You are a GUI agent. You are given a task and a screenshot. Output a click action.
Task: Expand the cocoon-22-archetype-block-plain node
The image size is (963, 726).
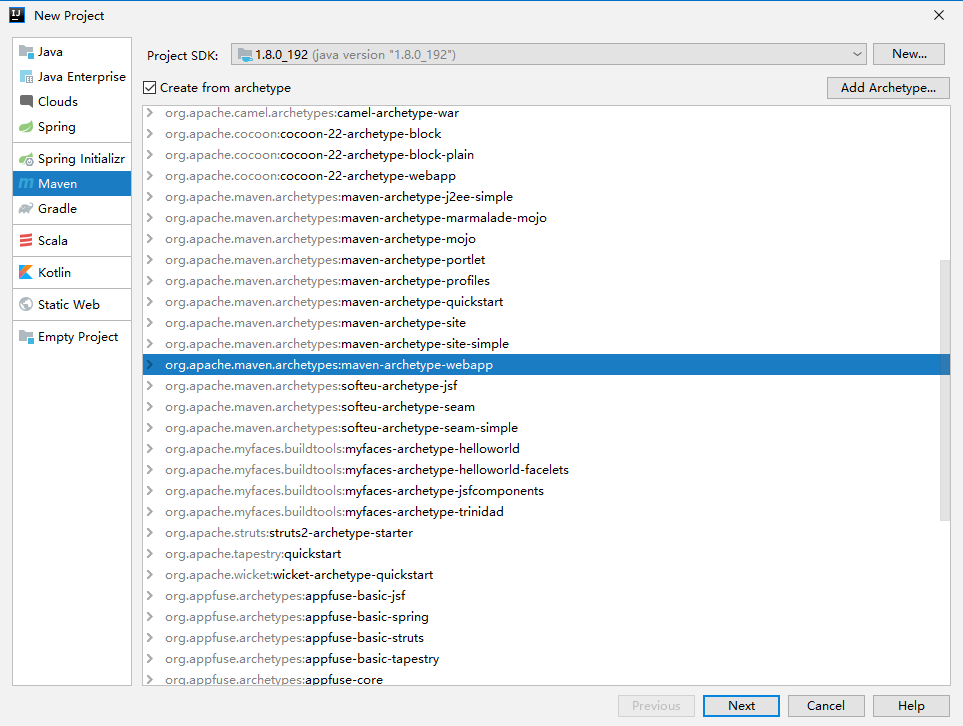coord(149,155)
